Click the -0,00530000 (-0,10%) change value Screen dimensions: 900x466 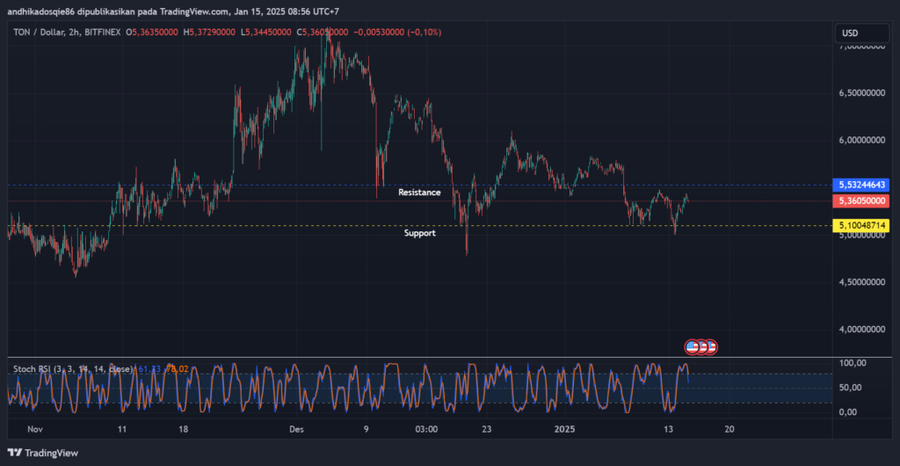[398, 33]
